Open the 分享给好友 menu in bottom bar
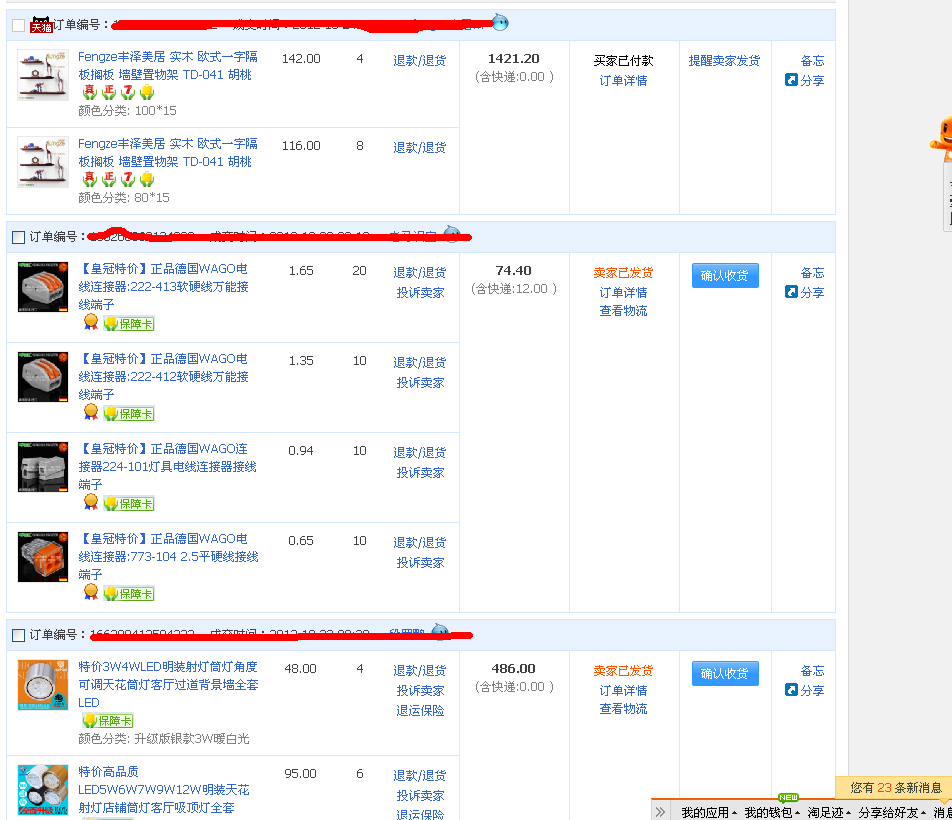This screenshot has width=952, height=820. click(x=892, y=812)
